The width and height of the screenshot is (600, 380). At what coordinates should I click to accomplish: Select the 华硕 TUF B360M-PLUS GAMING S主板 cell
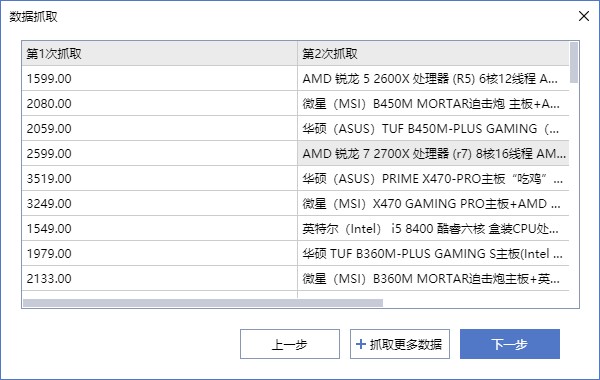click(433, 253)
